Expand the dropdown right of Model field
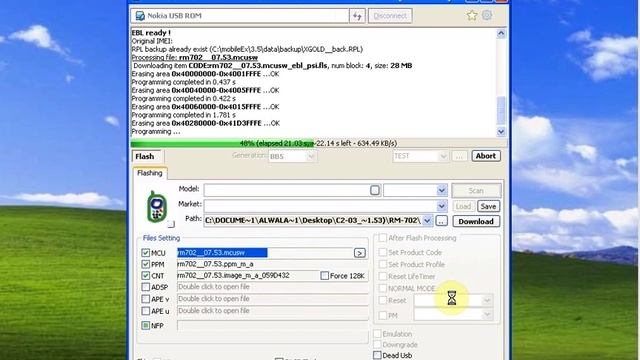This screenshot has width=640, height=360. pos(441,190)
